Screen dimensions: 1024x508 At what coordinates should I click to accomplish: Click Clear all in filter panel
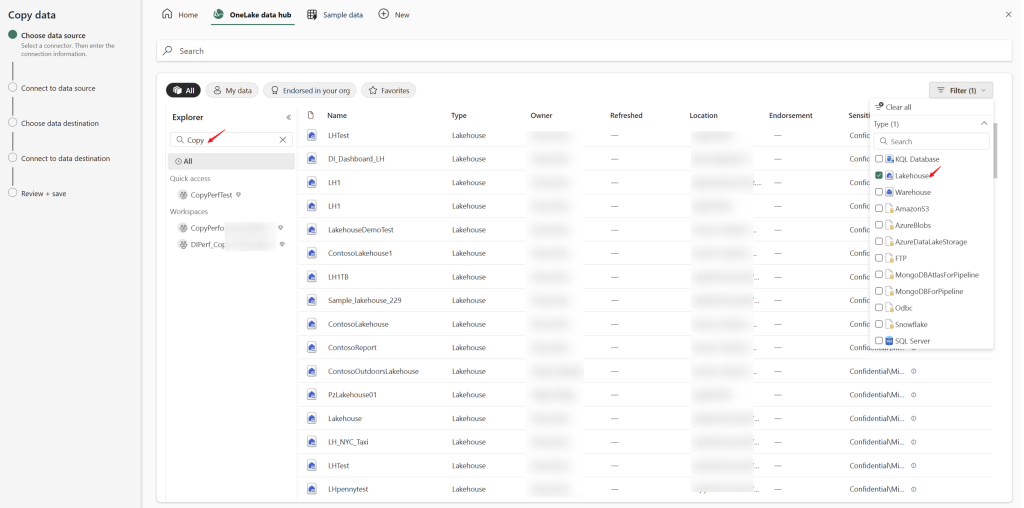tap(893, 107)
